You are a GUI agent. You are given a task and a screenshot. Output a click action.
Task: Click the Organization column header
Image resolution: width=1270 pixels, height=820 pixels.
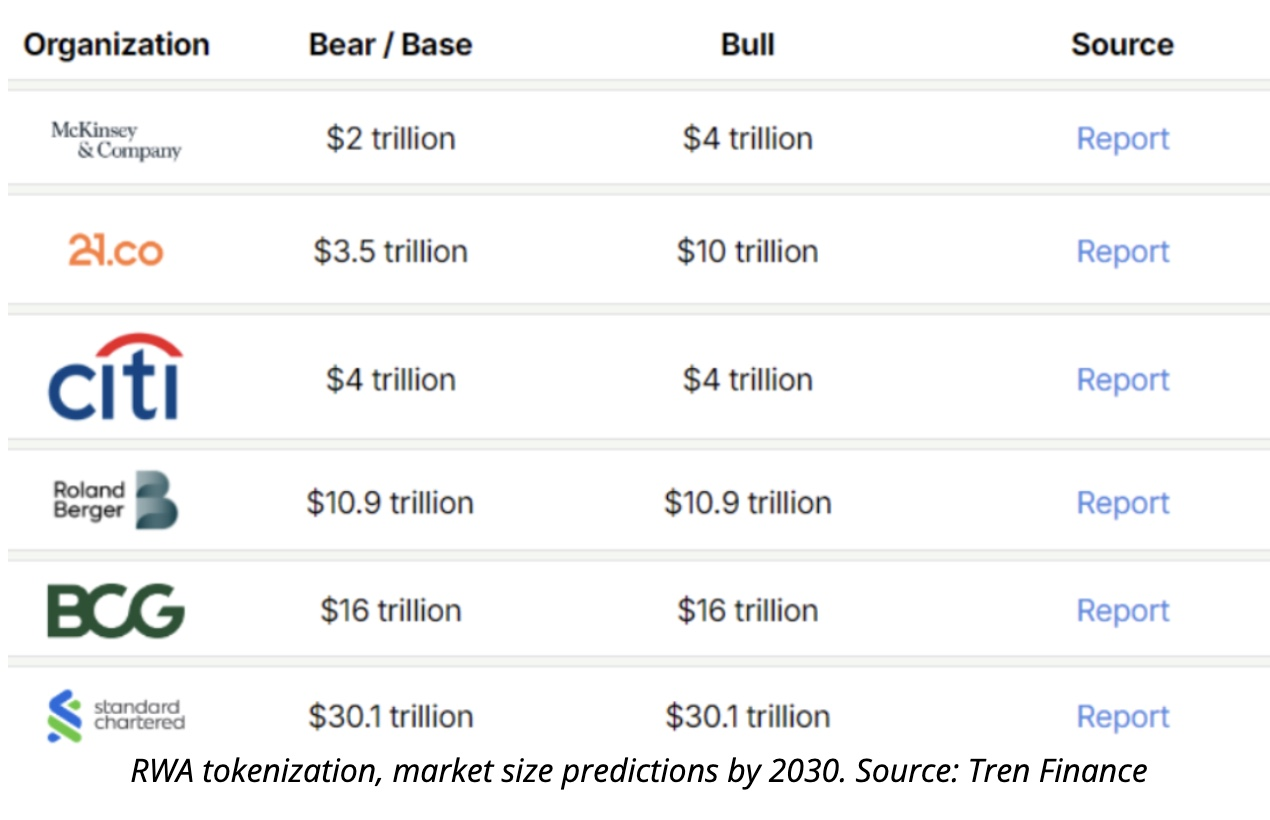click(x=116, y=45)
